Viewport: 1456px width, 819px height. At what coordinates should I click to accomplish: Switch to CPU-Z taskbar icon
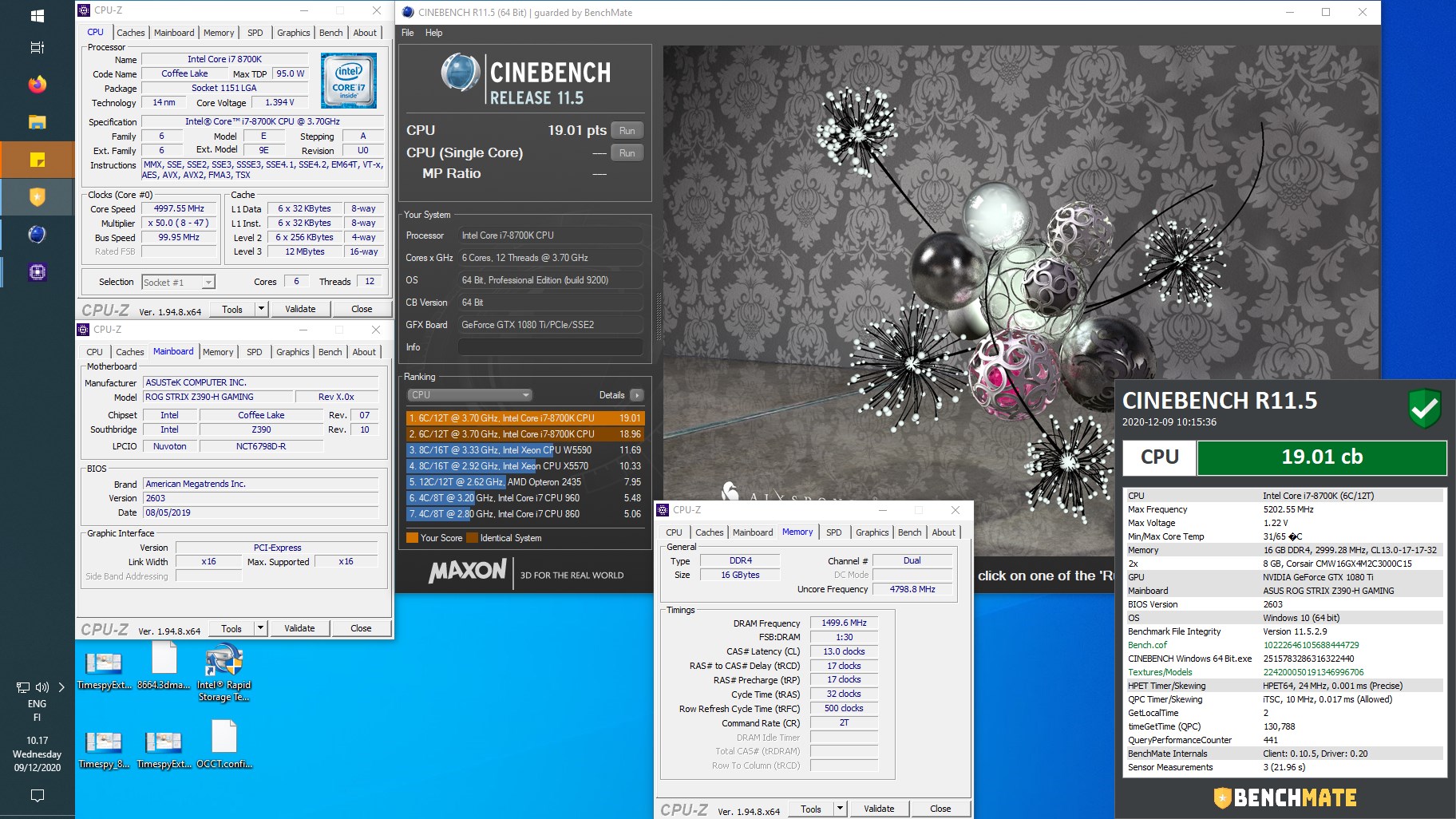click(37, 271)
